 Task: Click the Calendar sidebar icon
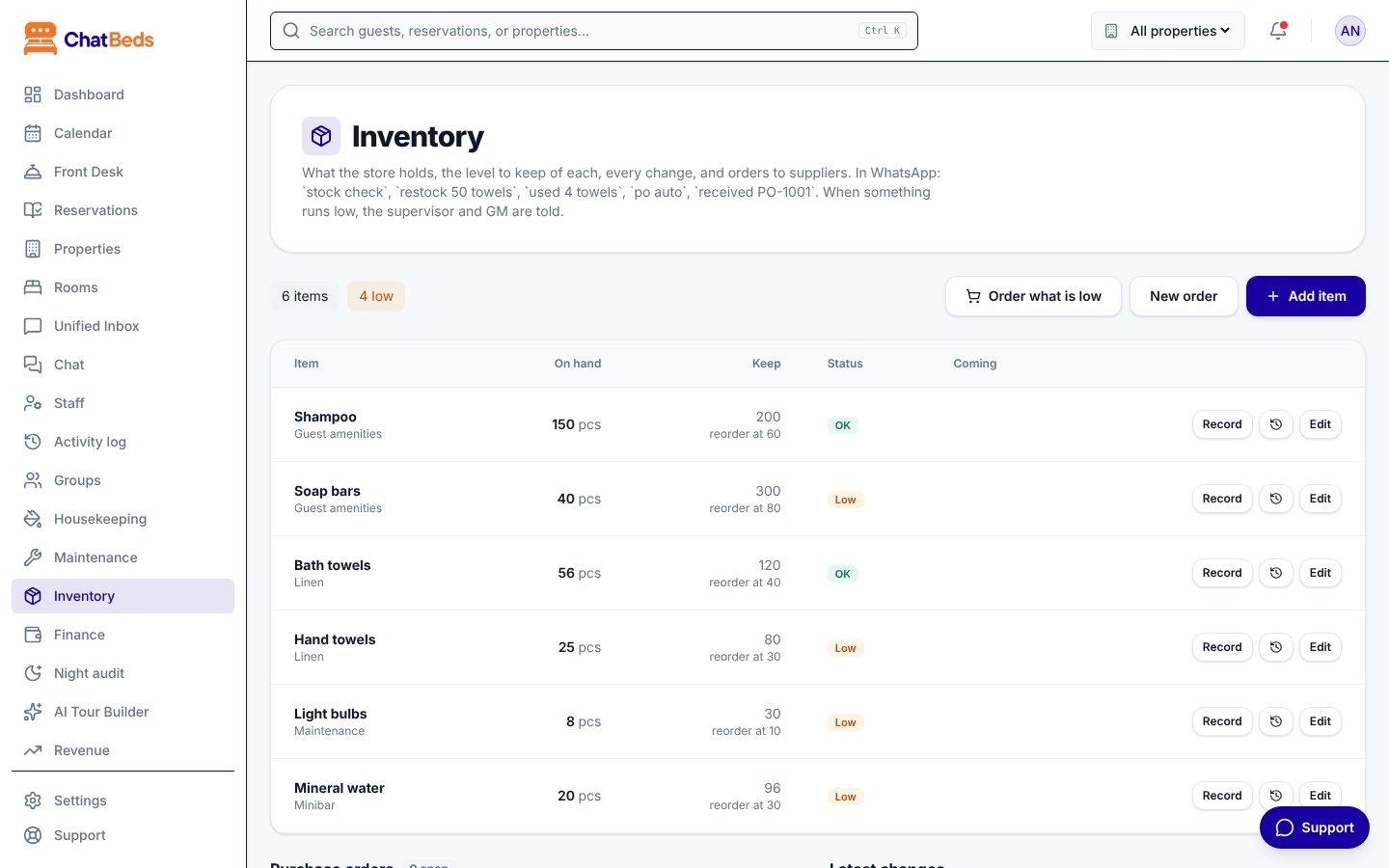coord(33,133)
